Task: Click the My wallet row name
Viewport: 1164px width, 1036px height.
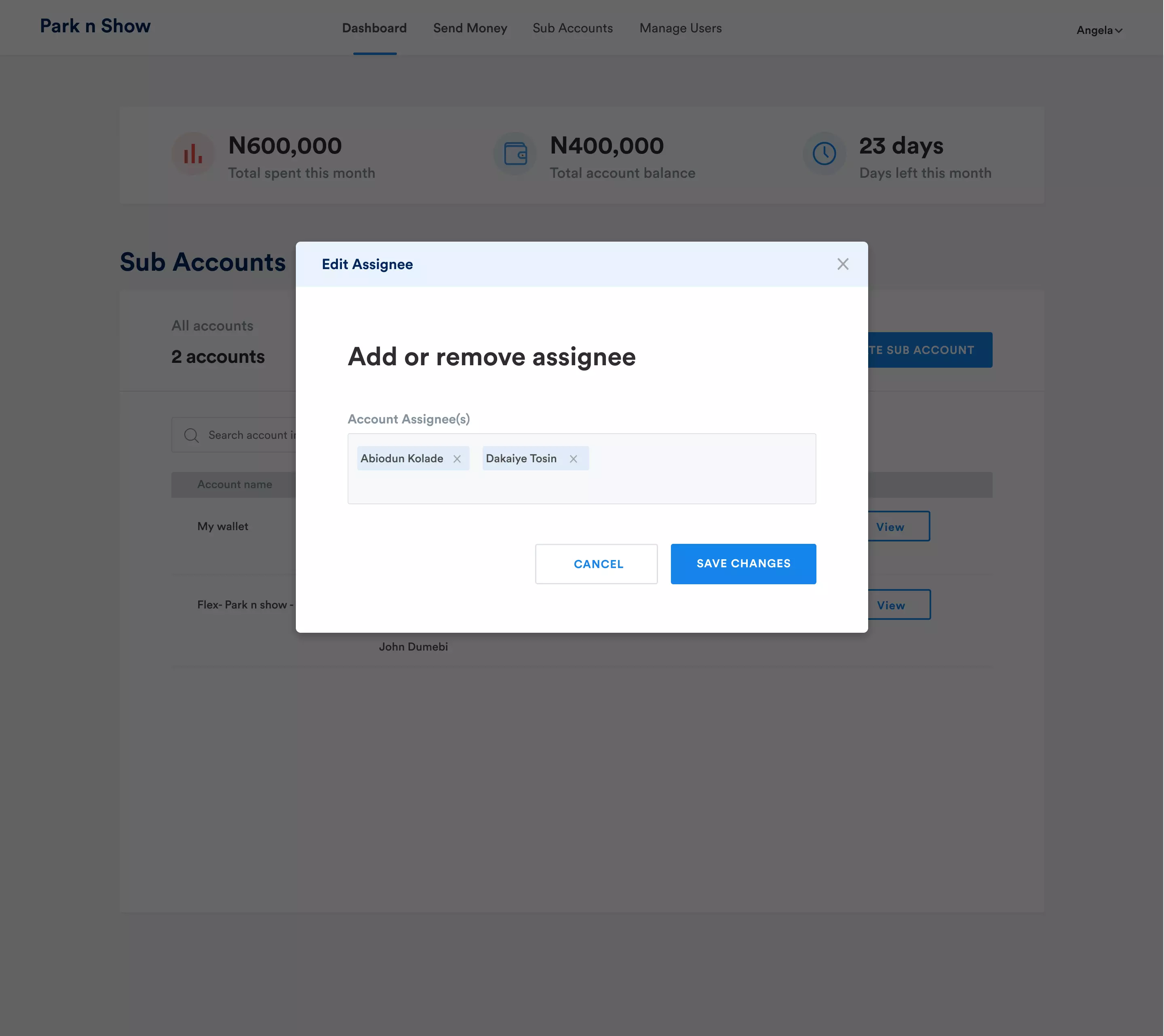Action: click(223, 526)
